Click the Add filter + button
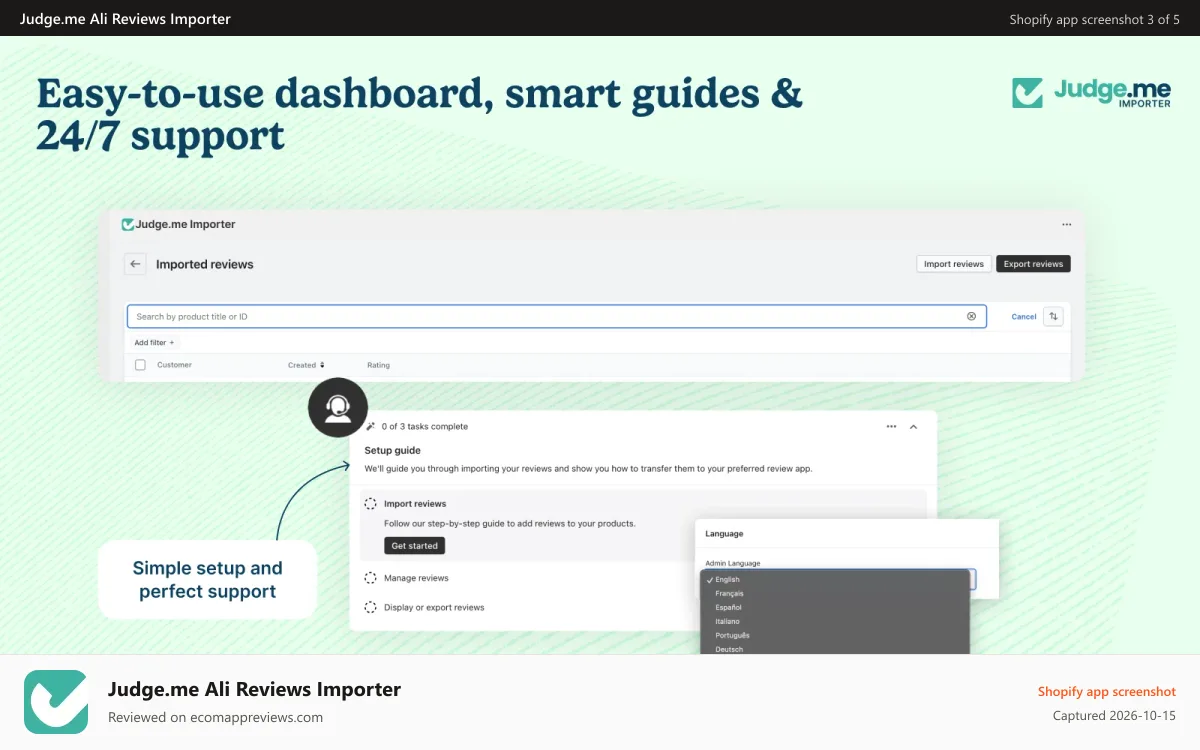This screenshot has height=750, width=1200. (154, 343)
